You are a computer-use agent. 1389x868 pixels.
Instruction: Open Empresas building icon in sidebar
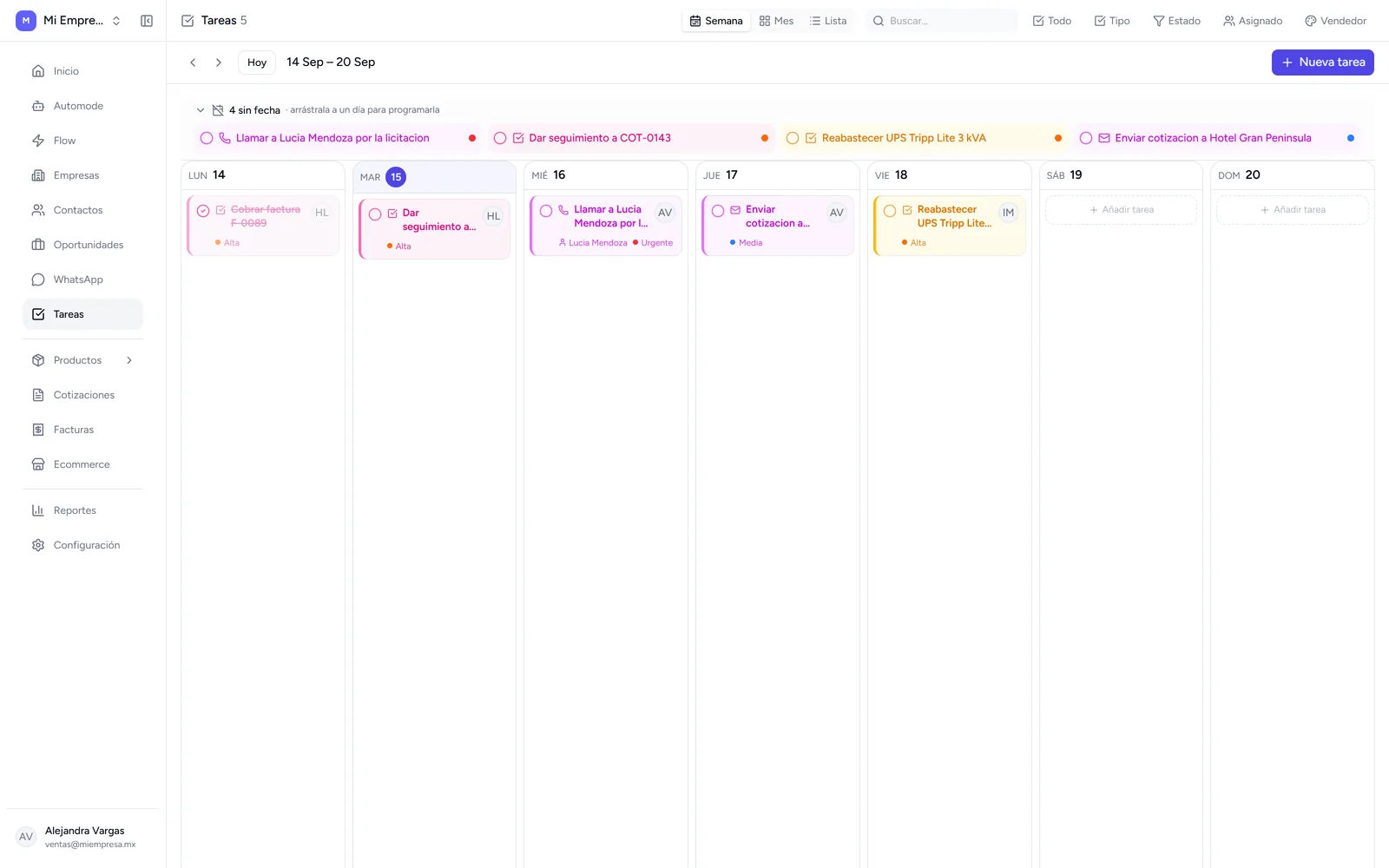(x=38, y=175)
